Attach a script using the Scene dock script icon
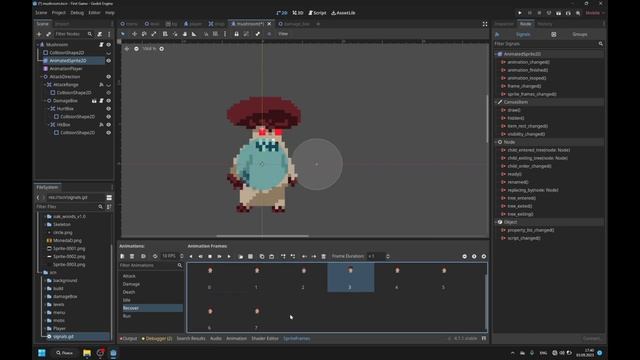The width and height of the screenshot is (640, 360). click(x=100, y=34)
